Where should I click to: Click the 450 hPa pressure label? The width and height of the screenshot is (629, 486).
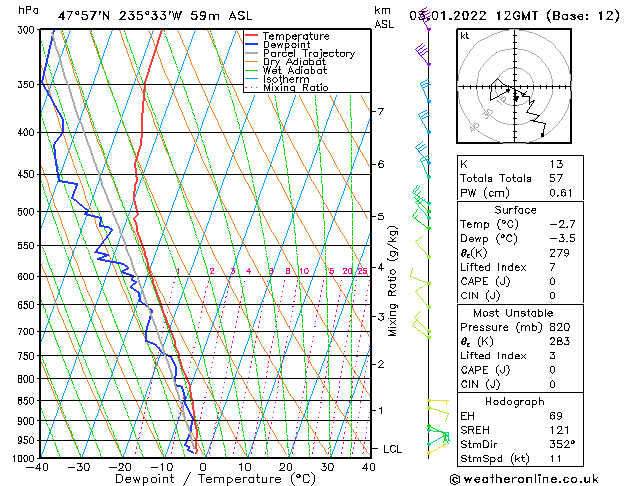tap(28, 174)
